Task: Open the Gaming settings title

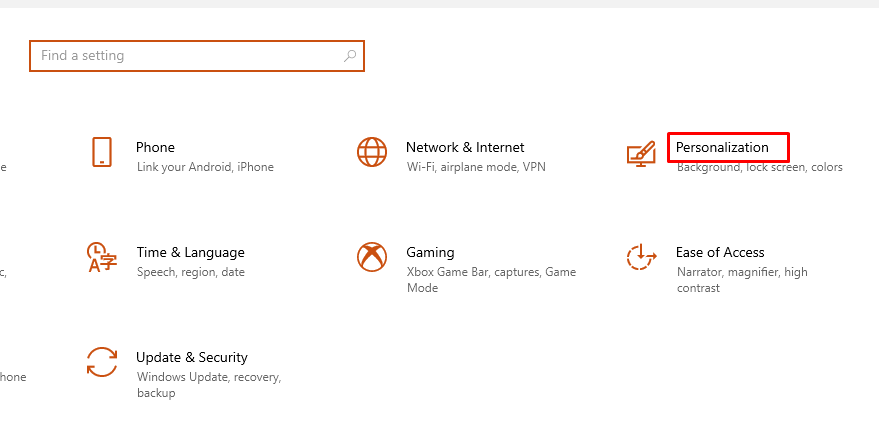Action: point(430,252)
